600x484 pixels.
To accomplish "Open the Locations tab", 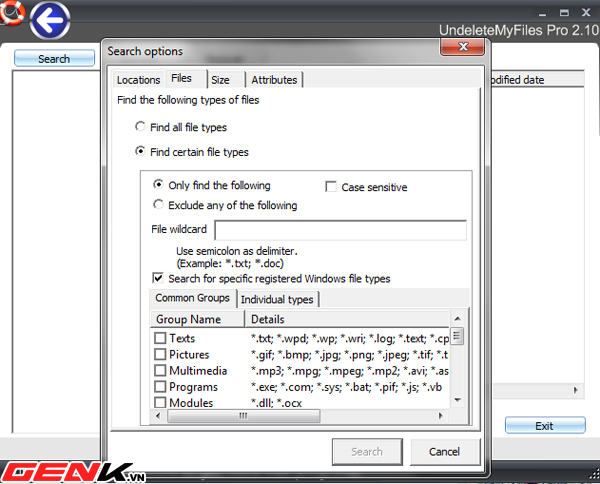I will pos(139,80).
